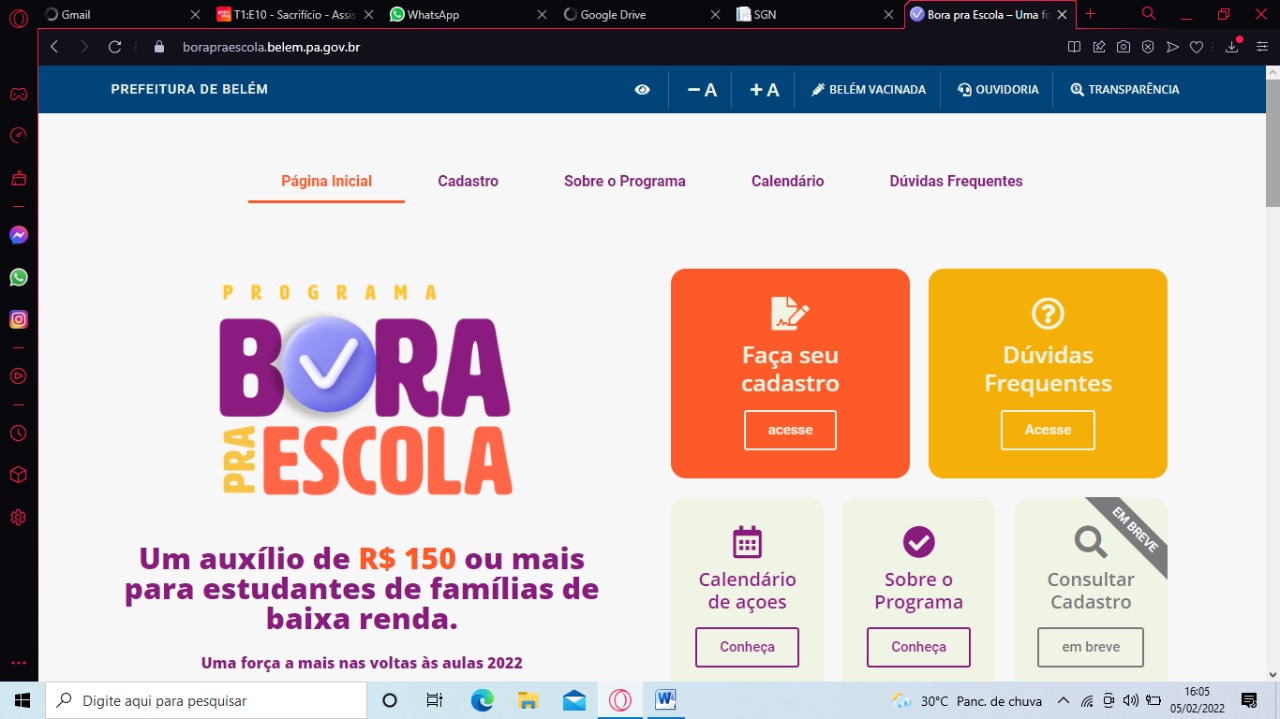Mute system audio via the speaker icon

[x=1131, y=700]
